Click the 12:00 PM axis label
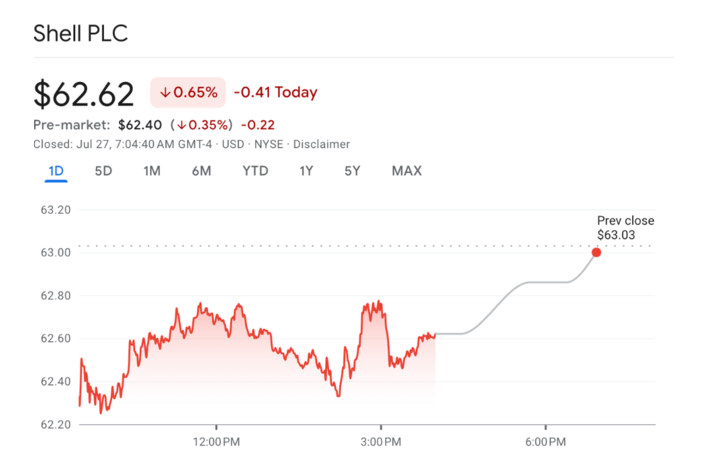Screen dimensions: 722x476 pyautogui.click(x=217, y=441)
